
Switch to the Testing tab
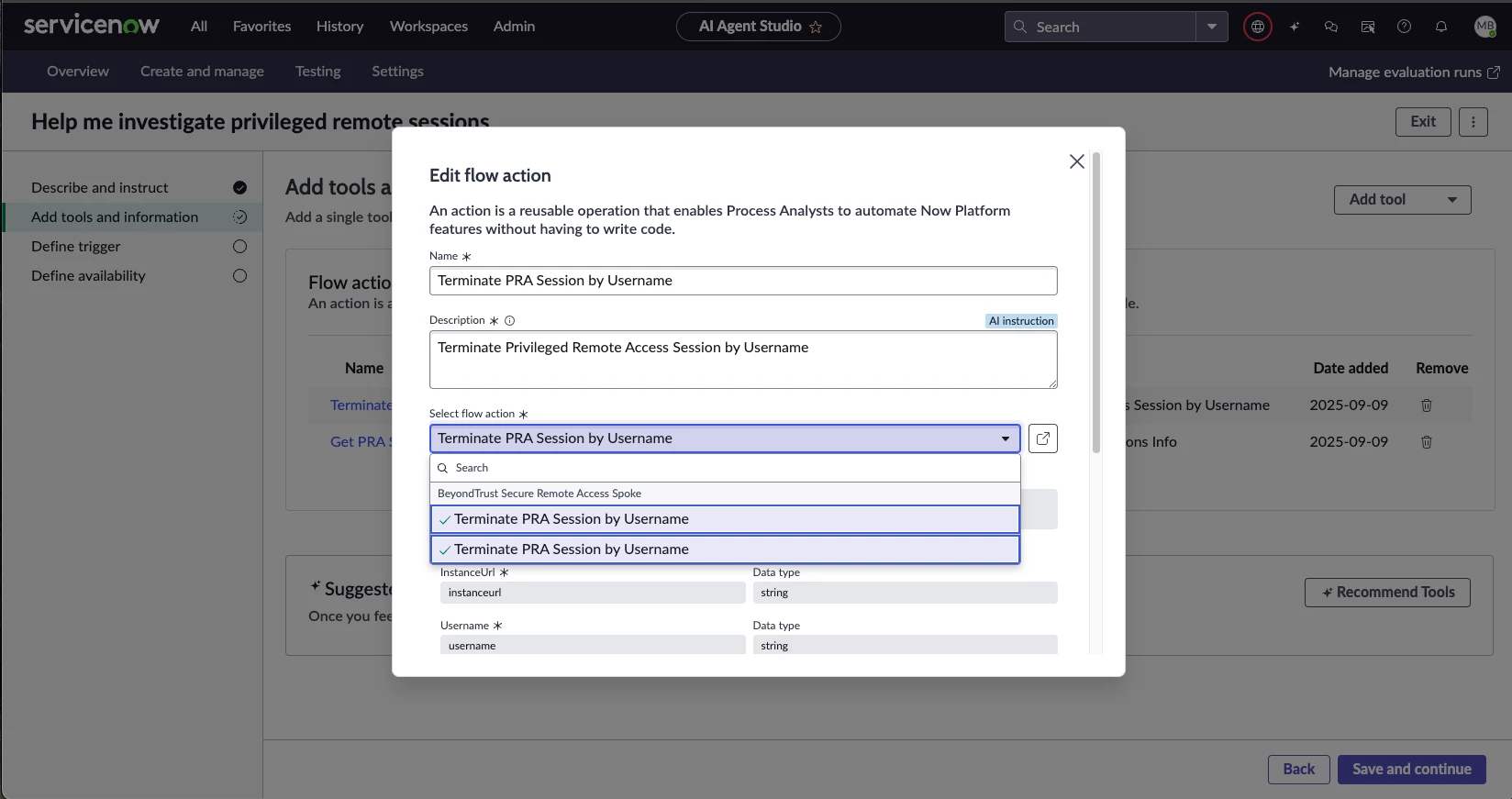point(317,72)
